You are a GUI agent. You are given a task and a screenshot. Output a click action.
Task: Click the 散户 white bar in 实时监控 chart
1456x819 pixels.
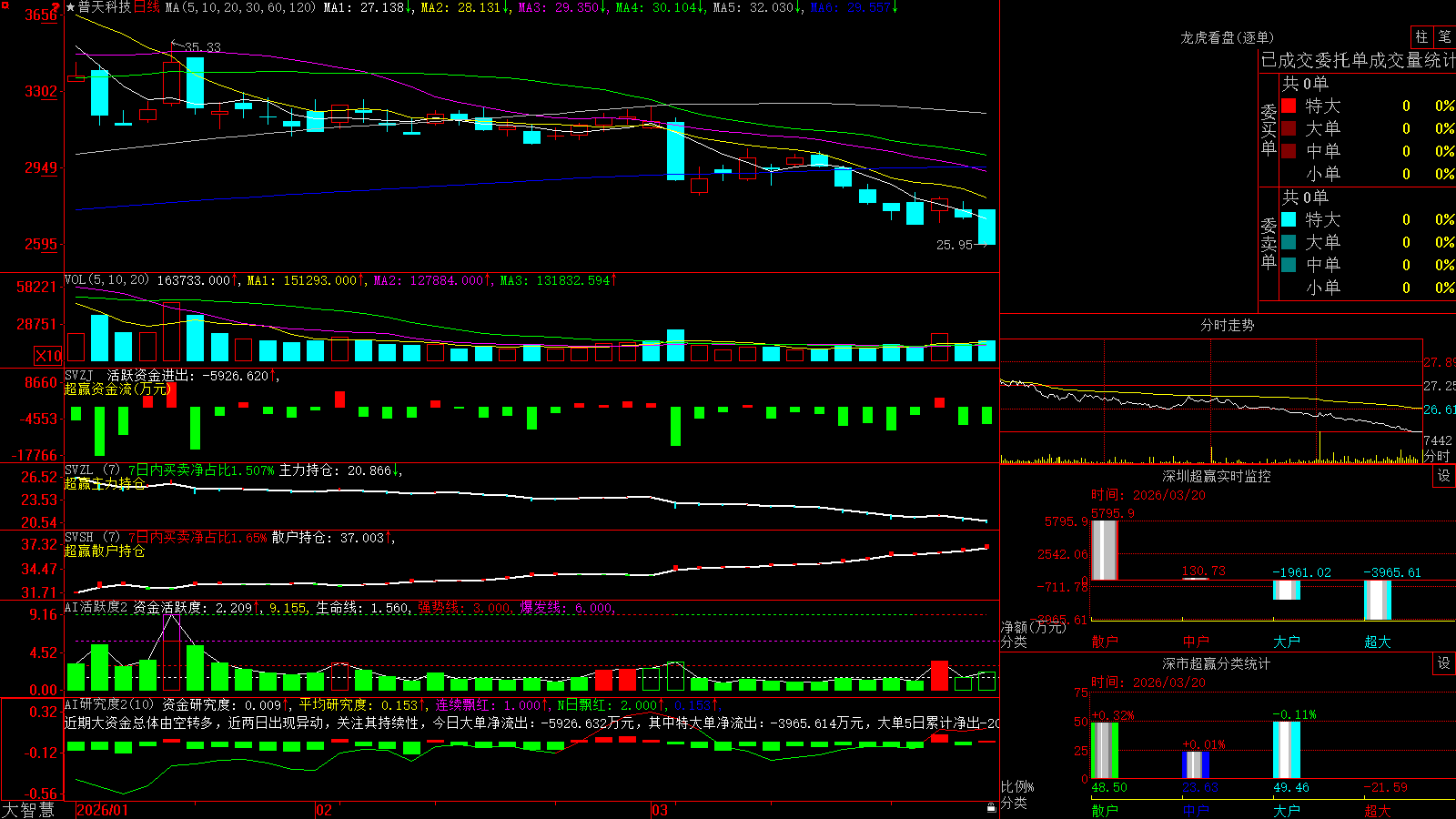coord(1104,550)
